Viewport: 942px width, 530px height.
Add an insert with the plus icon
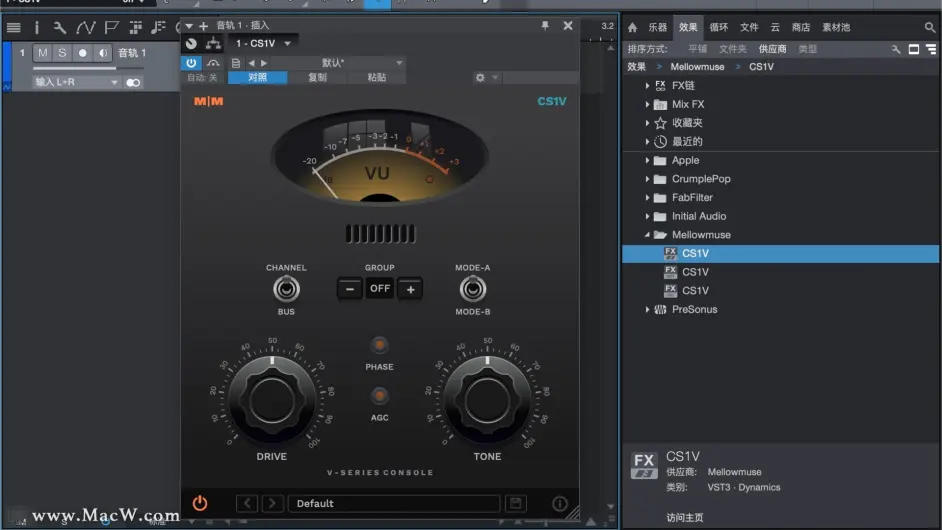204,26
